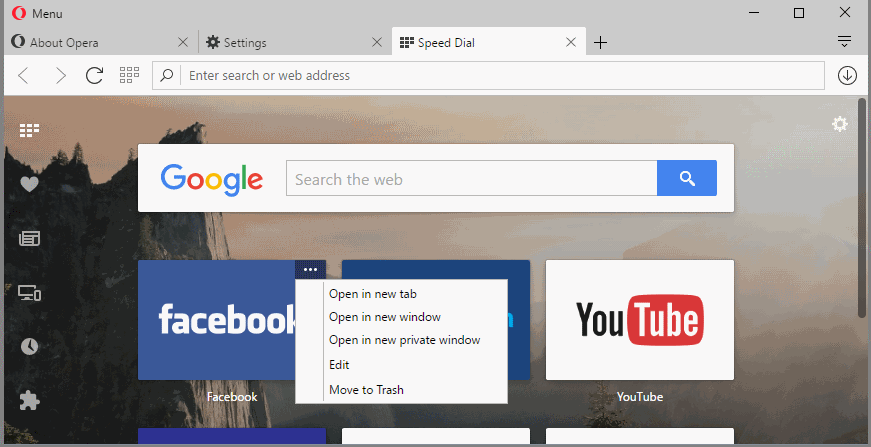This screenshot has height=447, width=871.
Task: Open extensions via sidebar puzzle icon
Action: [29, 400]
